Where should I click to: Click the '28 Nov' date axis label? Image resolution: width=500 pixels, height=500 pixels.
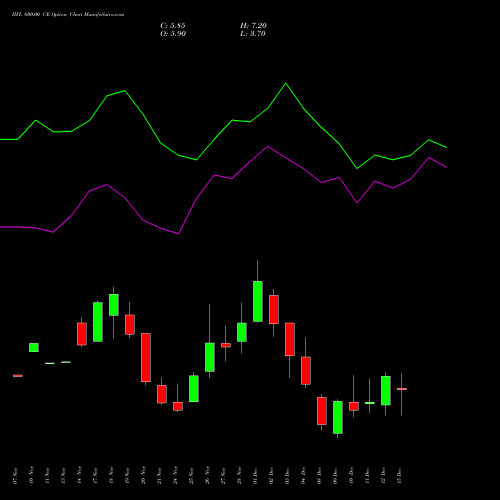(x=239, y=476)
